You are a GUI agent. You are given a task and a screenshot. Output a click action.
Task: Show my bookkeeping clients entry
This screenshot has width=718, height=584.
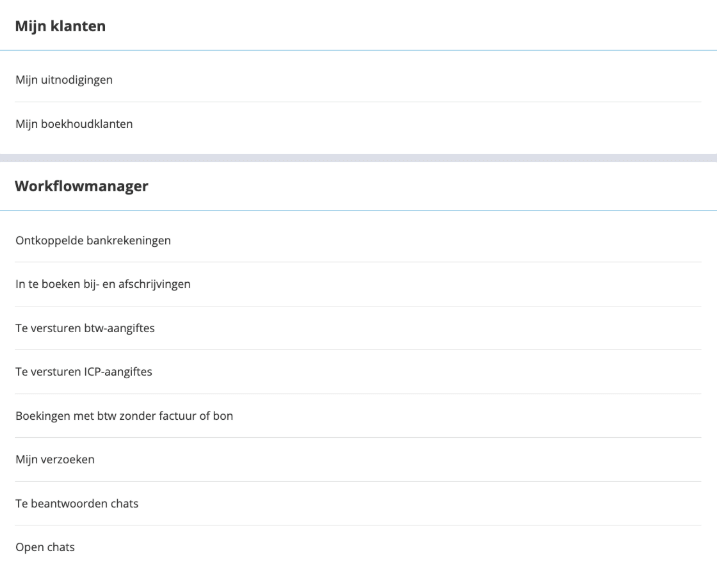tap(74, 124)
